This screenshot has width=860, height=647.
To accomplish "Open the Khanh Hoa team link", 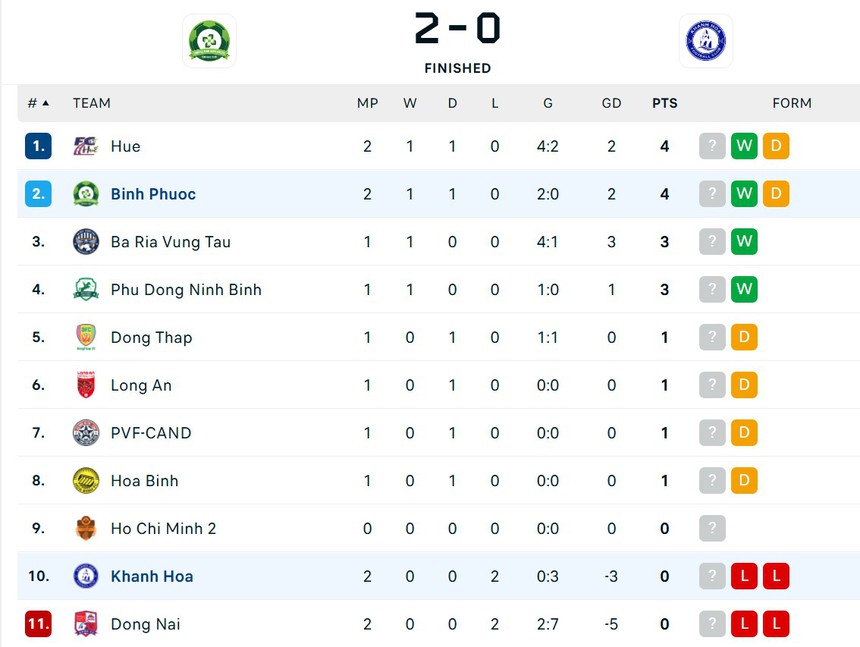I will coord(152,576).
